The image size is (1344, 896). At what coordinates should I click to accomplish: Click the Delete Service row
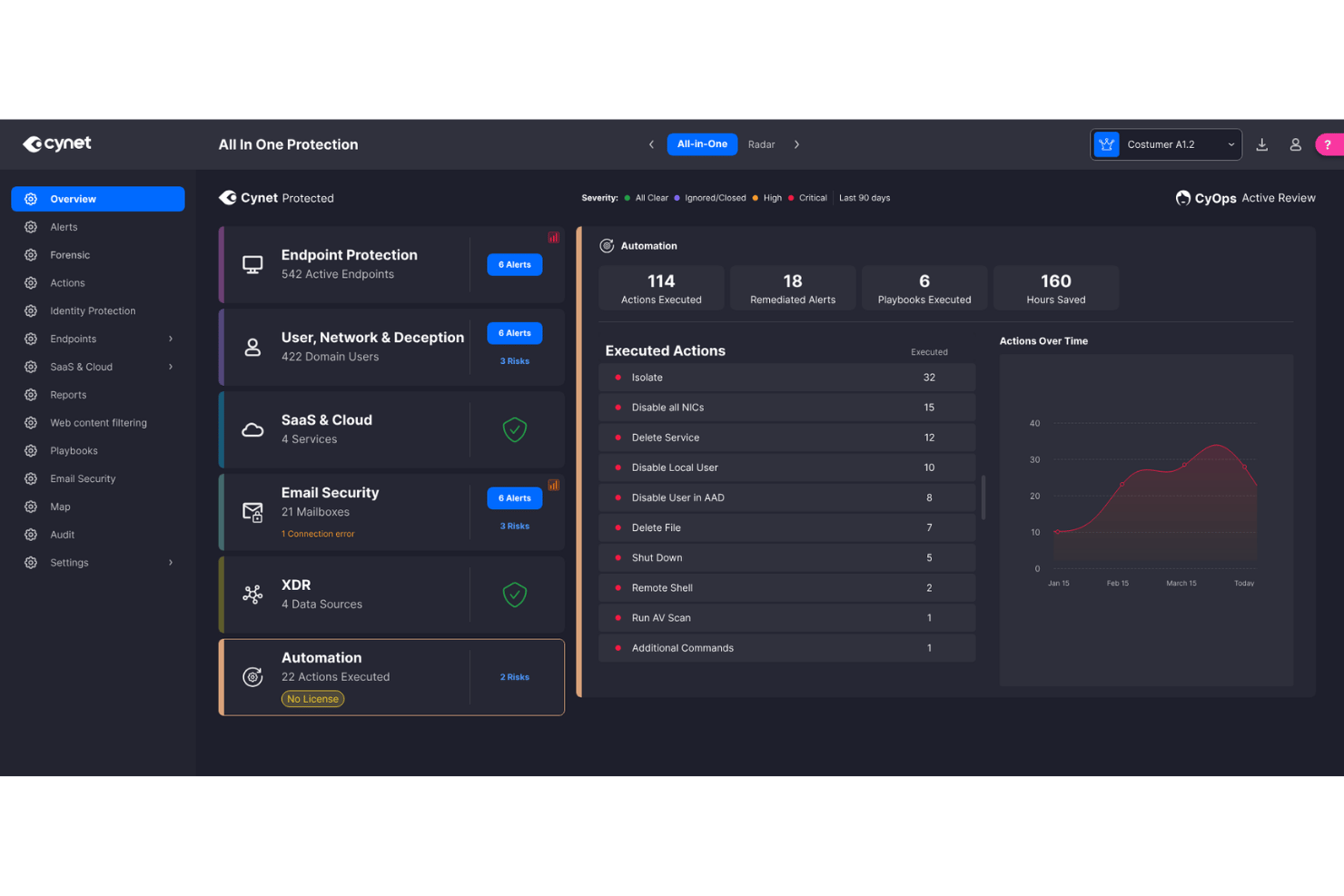click(x=787, y=438)
